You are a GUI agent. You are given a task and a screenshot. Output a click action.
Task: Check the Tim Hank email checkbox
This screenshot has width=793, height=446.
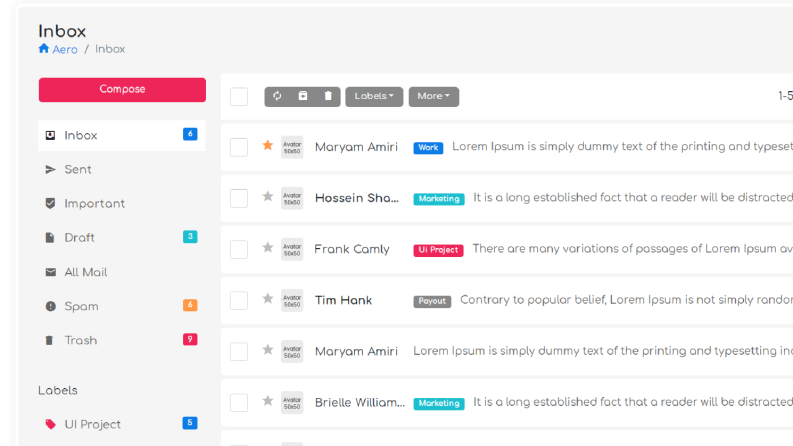coord(239,300)
